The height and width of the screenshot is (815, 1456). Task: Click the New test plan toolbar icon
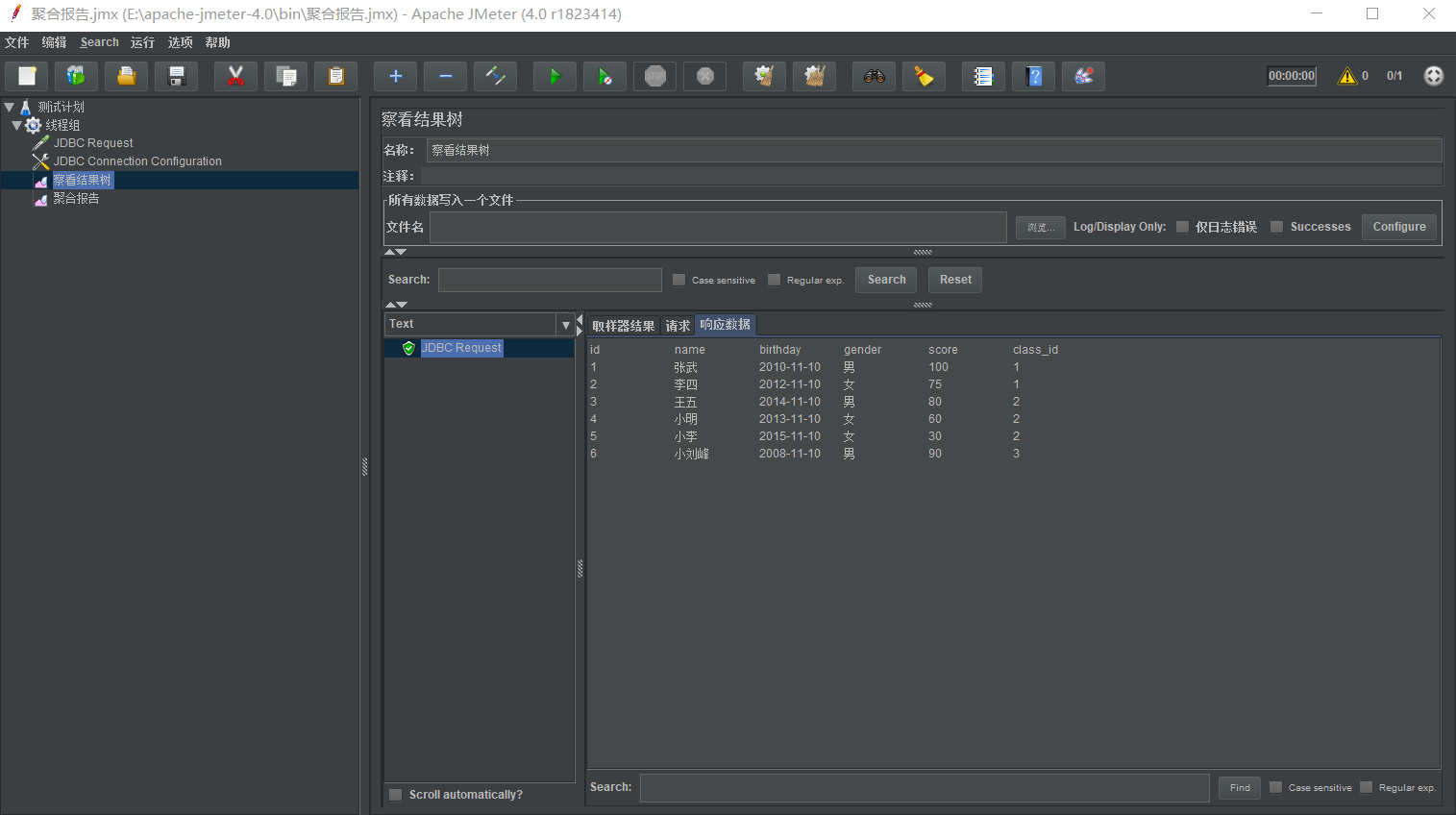[x=27, y=76]
